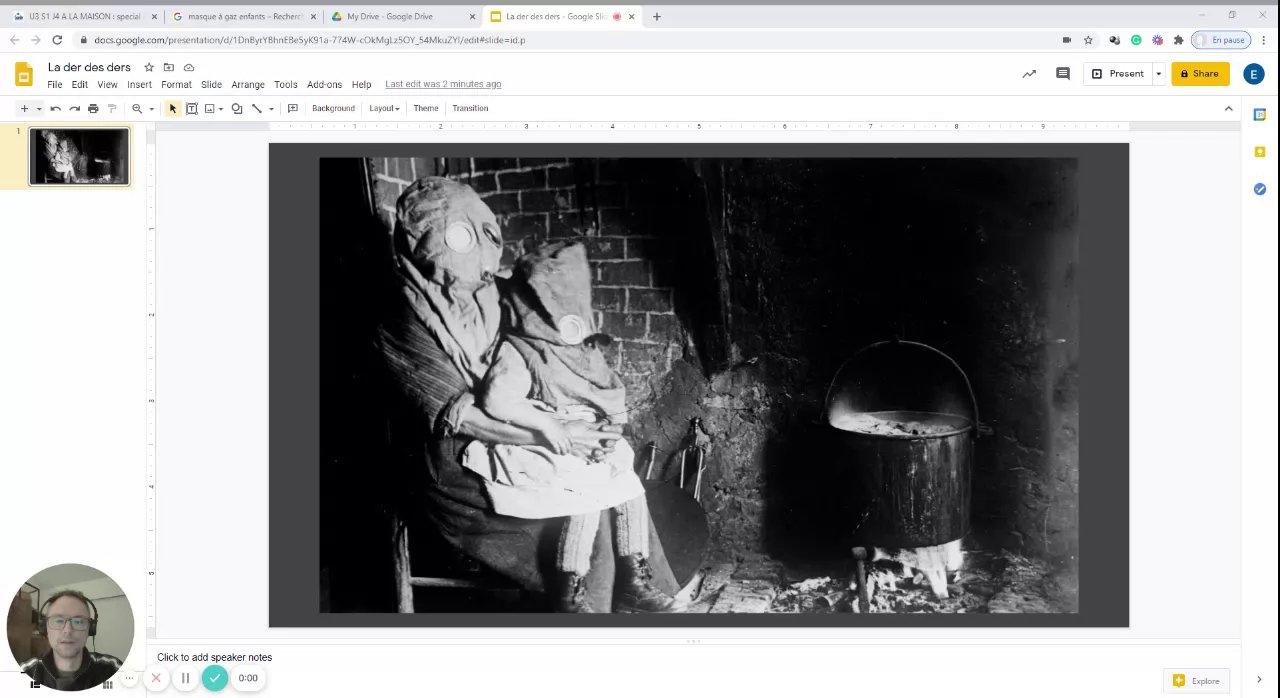Click the Explore button
1280x698 pixels.
[1196, 681]
